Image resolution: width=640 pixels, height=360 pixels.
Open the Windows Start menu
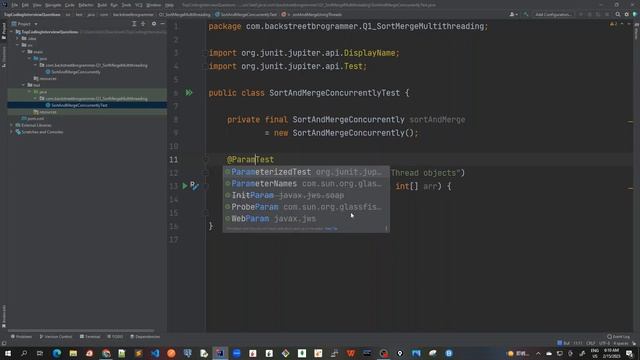8,353
